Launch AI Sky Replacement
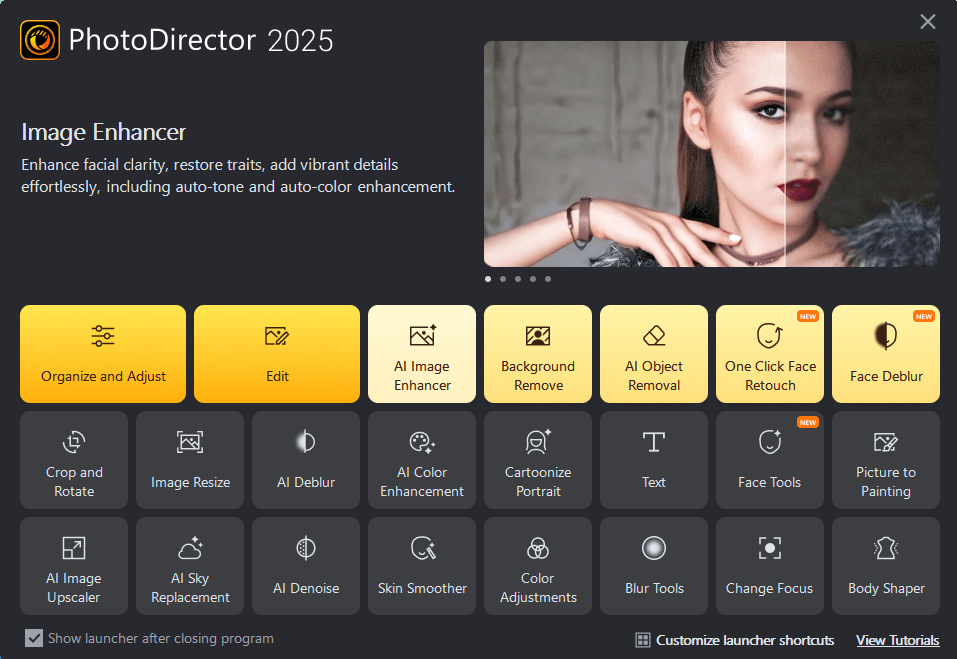957x659 pixels. (189, 566)
